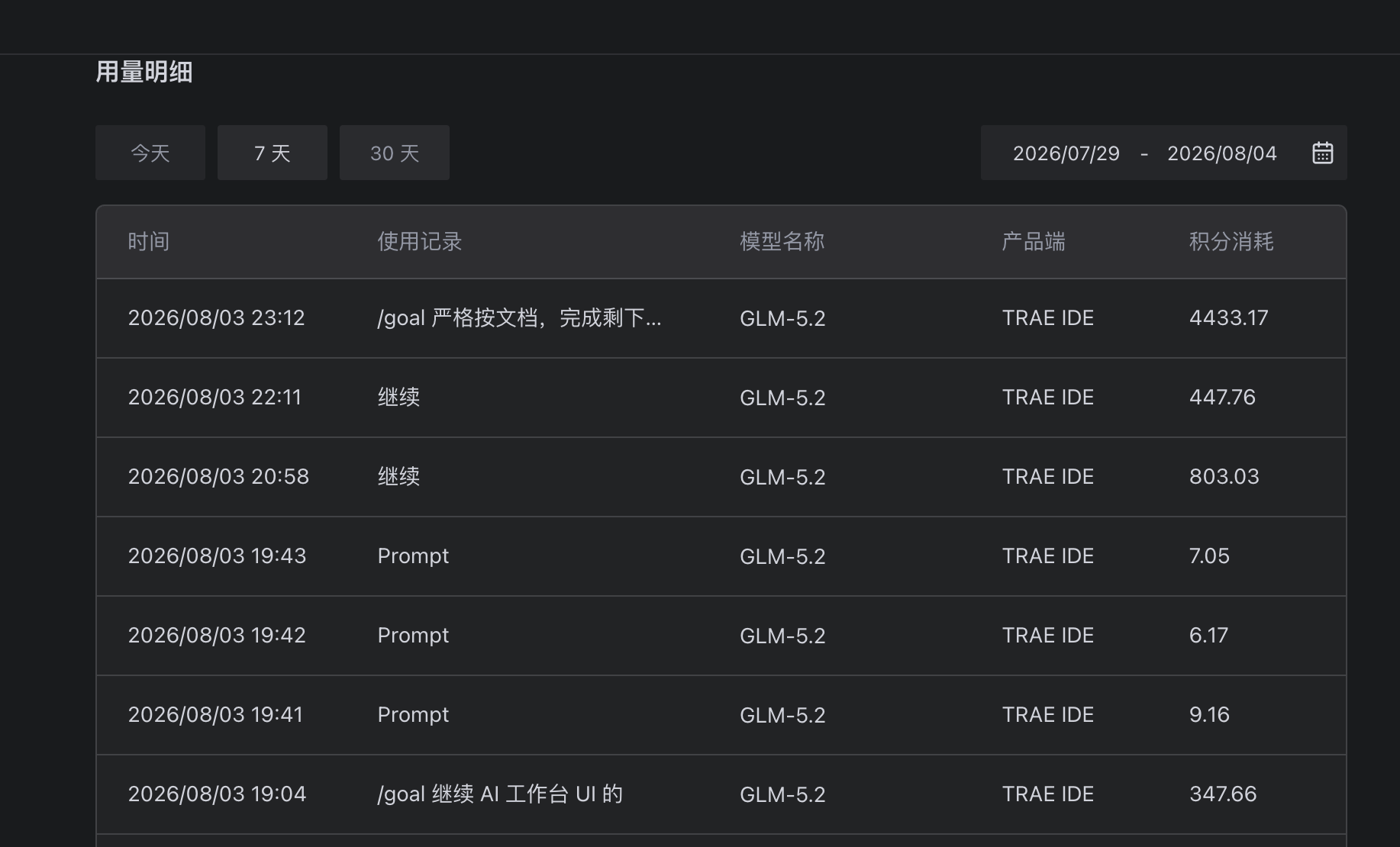Click the 产品端 column header
1400x847 pixels.
[1034, 242]
